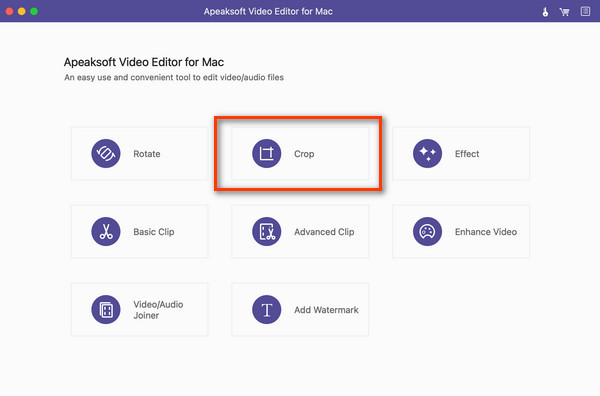Click the Effect sparkles icon
Viewport: 600px width, 396px height.
click(427, 153)
